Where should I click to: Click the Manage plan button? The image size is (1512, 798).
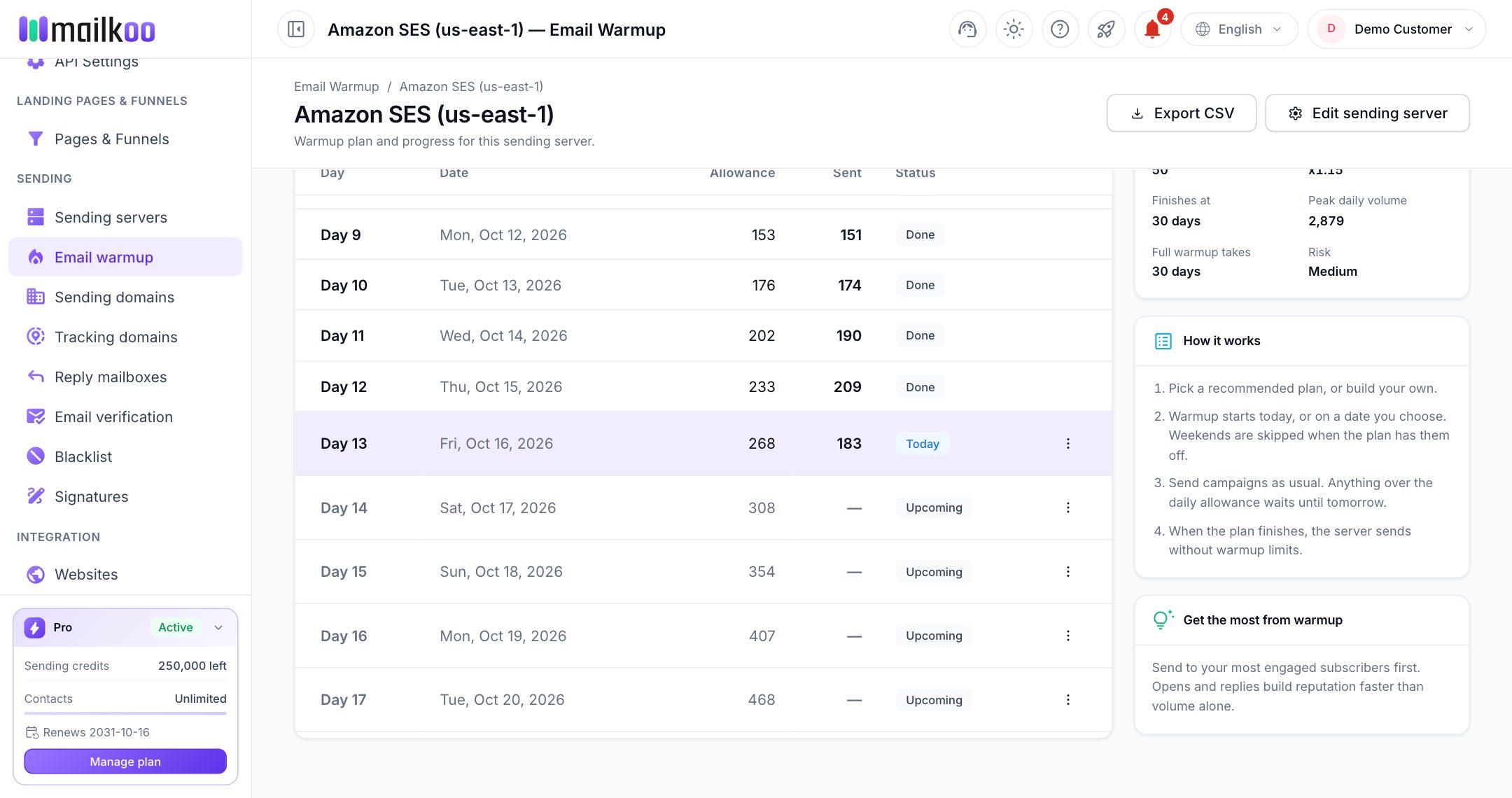tap(125, 762)
